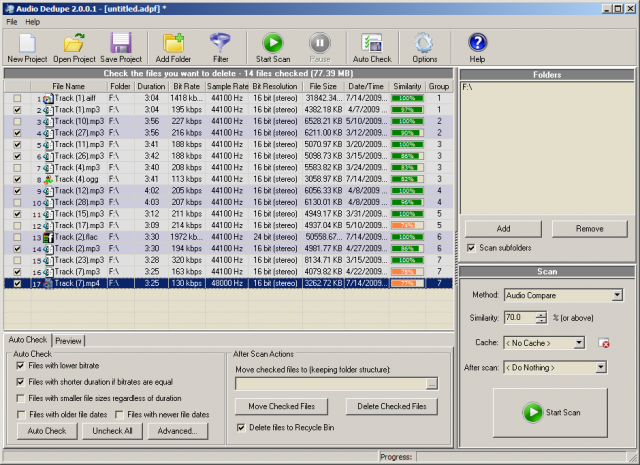Open Advanced auto check settings
This screenshot has height=465, width=640.
[x=178, y=431]
